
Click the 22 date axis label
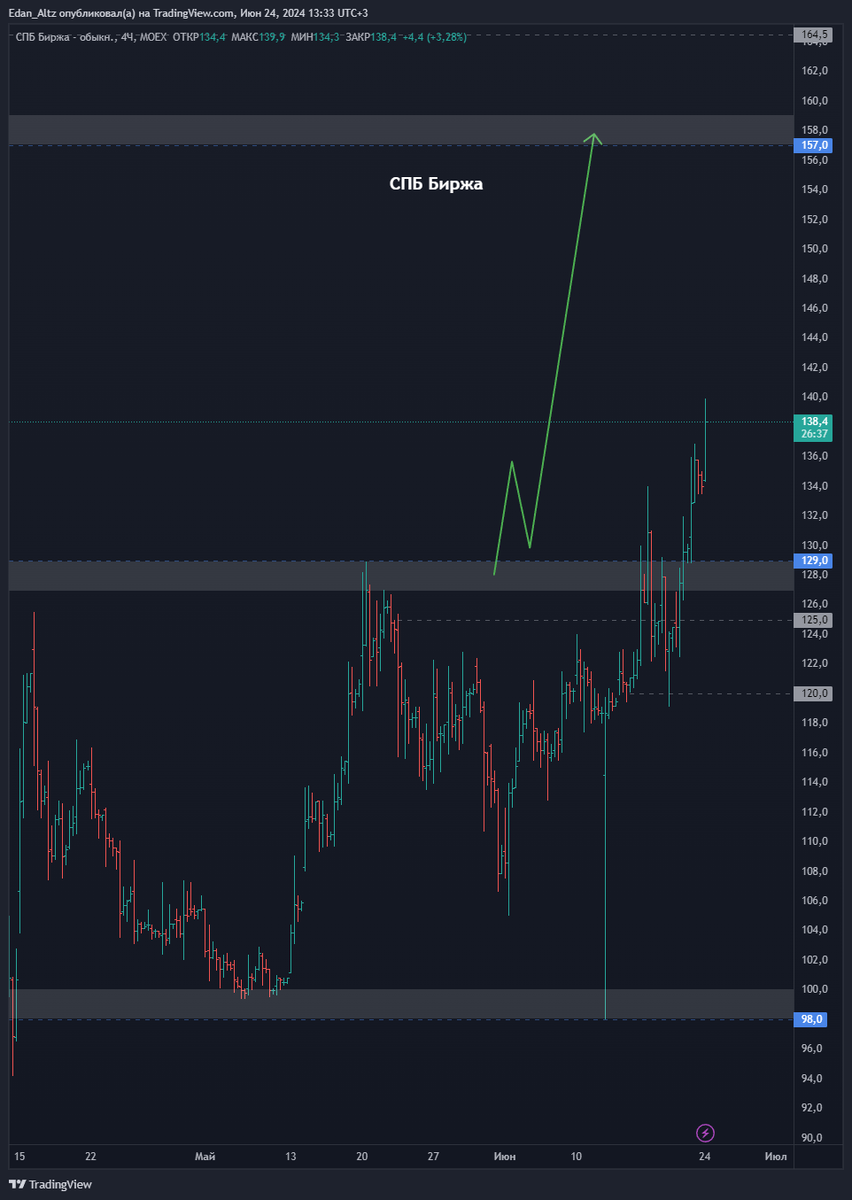click(90, 1157)
